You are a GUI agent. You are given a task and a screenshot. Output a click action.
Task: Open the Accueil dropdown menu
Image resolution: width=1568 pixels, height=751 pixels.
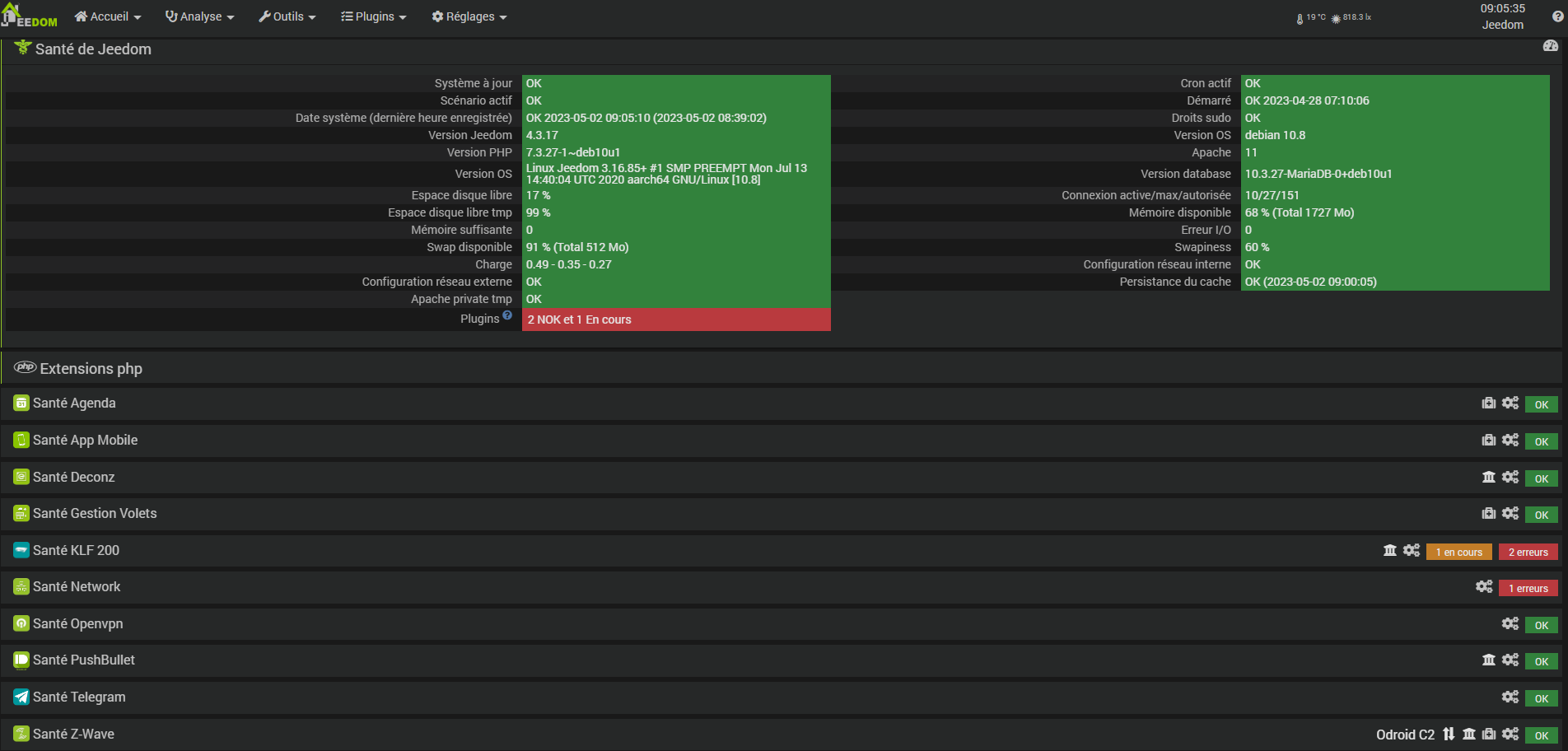[x=108, y=16]
